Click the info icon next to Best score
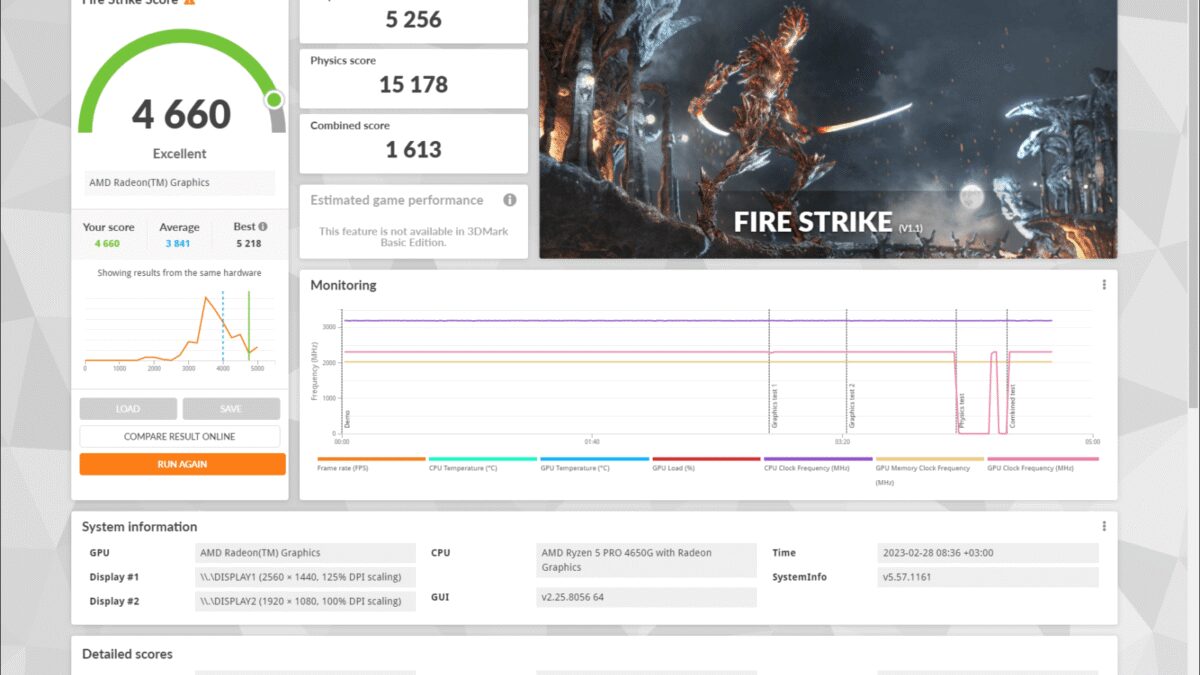This screenshot has width=1200, height=675. click(x=264, y=227)
